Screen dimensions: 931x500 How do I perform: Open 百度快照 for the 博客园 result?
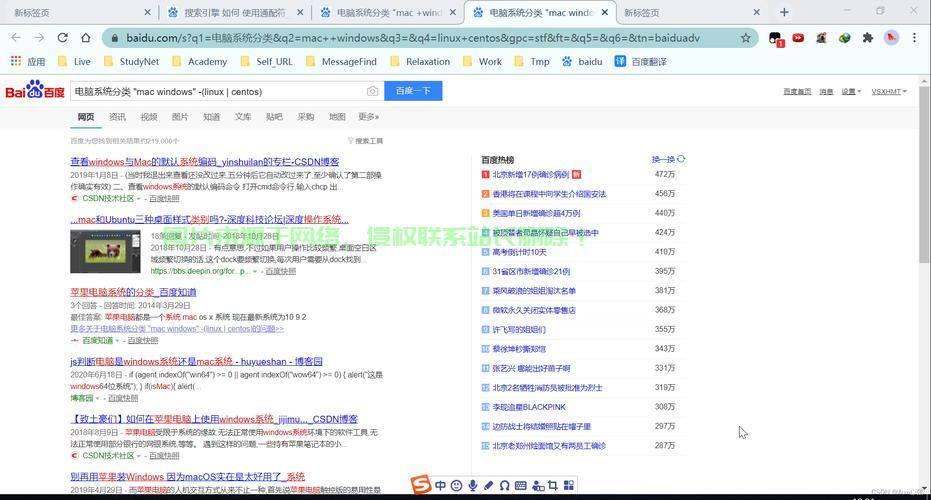point(123,398)
